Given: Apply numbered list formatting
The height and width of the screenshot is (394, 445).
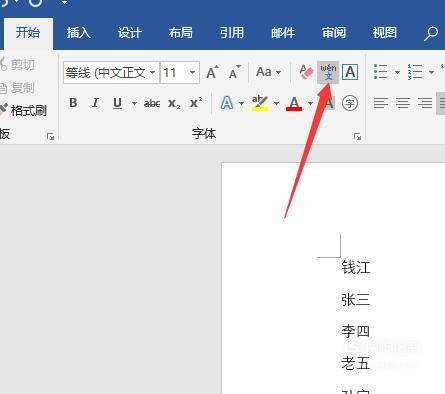Looking at the screenshot, I should [x=415, y=72].
